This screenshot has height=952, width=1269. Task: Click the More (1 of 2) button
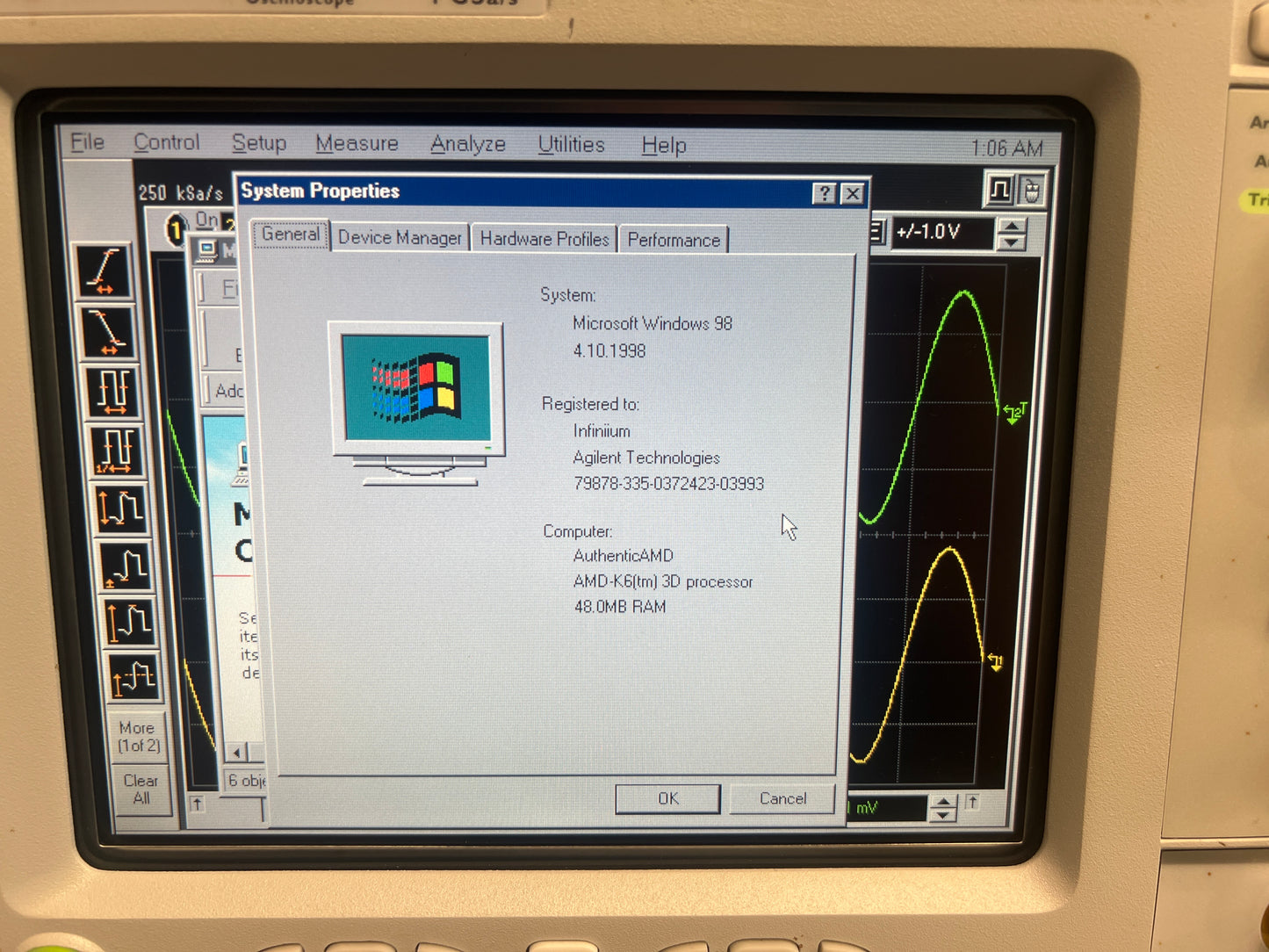click(x=139, y=737)
